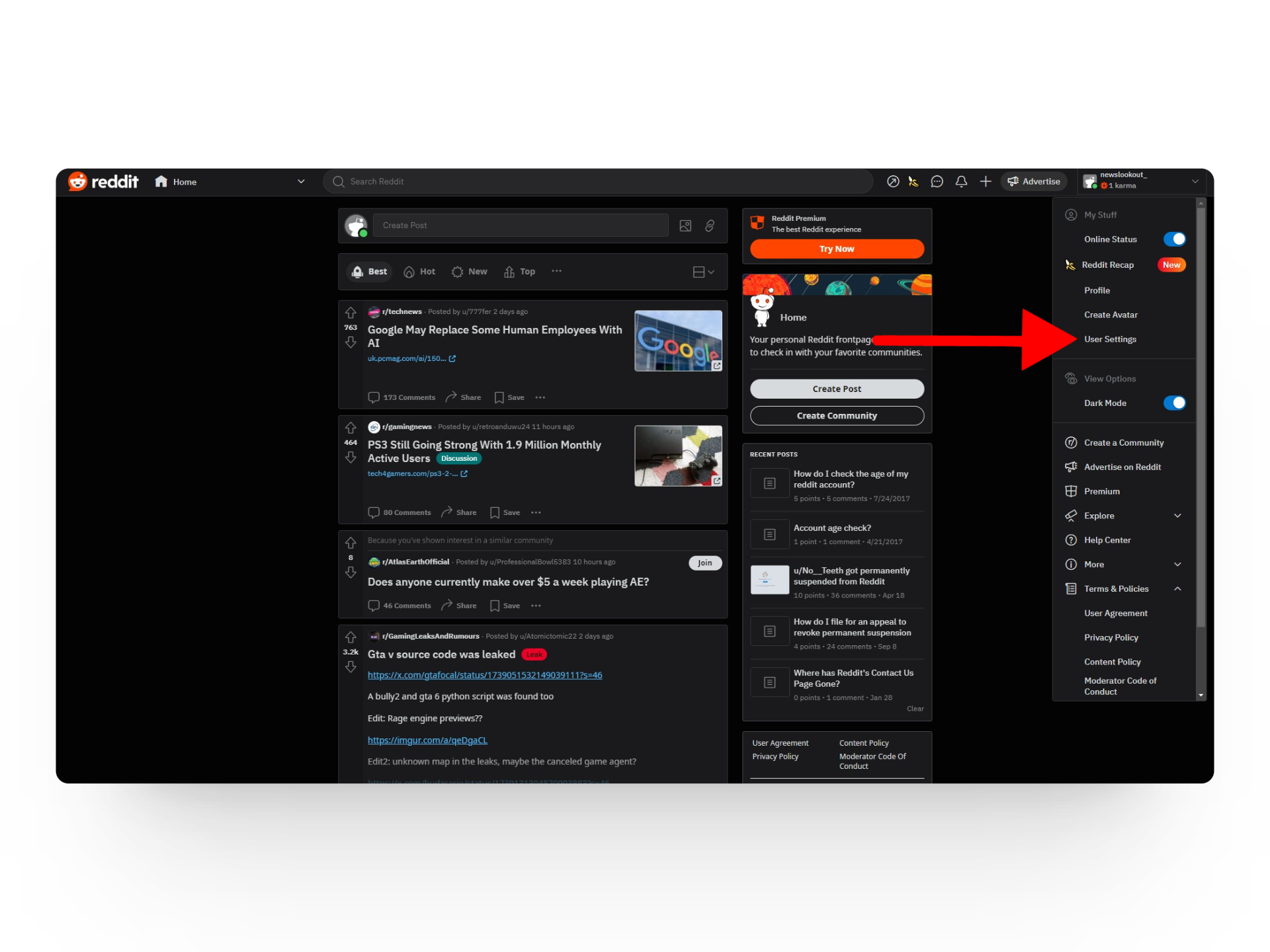Viewport: 1270px width, 952px height.
Task: Downvote the PS3 Still Going Strong post
Action: coord(351,457)
